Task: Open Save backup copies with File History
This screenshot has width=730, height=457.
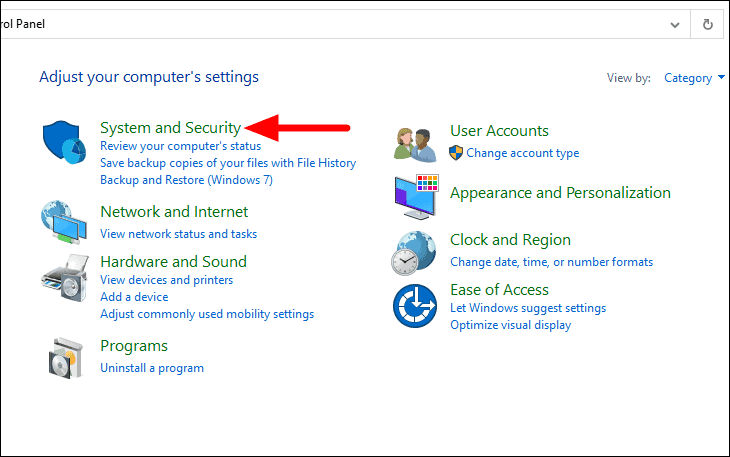Action: pos(228,163)
